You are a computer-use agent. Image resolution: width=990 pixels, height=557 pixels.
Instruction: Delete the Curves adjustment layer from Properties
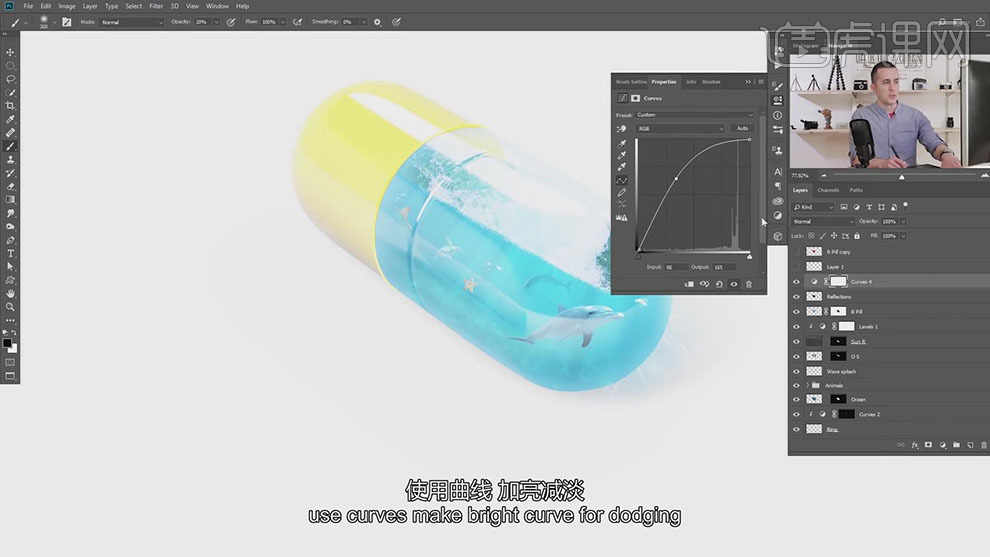click(749, 284)
